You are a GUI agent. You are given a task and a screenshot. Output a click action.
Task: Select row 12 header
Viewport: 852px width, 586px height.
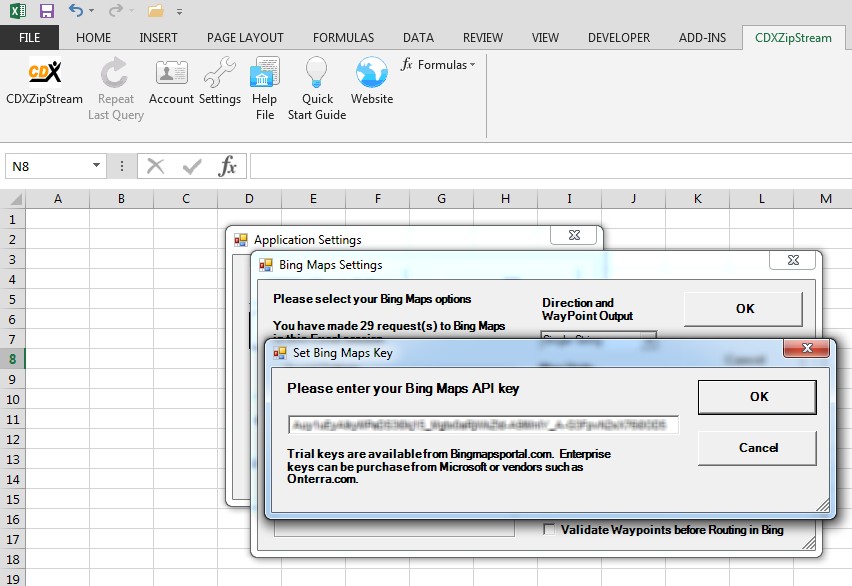[x=12, y=439]
